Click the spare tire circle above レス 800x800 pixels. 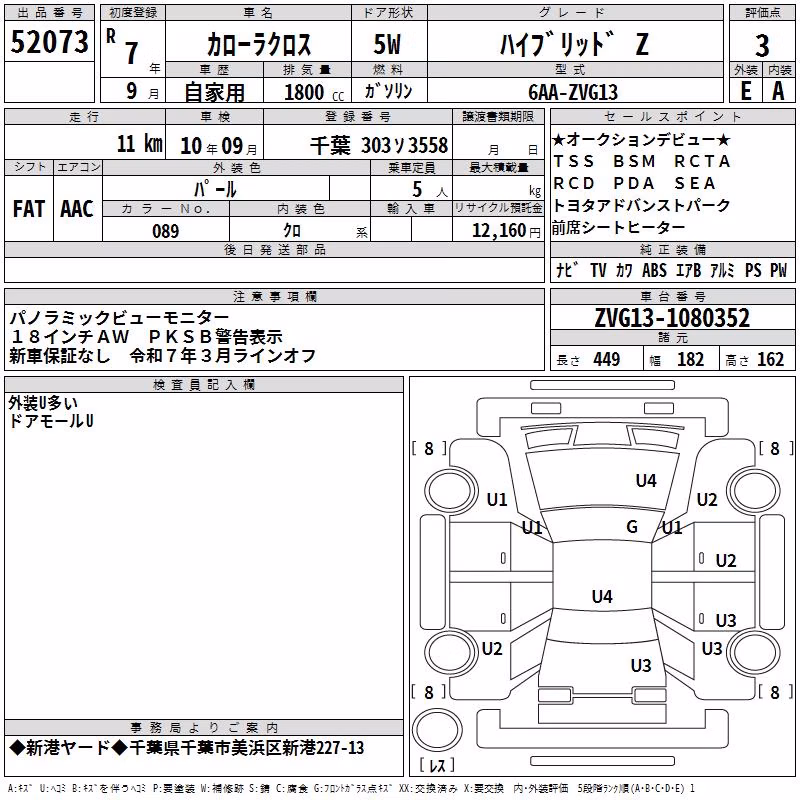[x=437, y=730]
